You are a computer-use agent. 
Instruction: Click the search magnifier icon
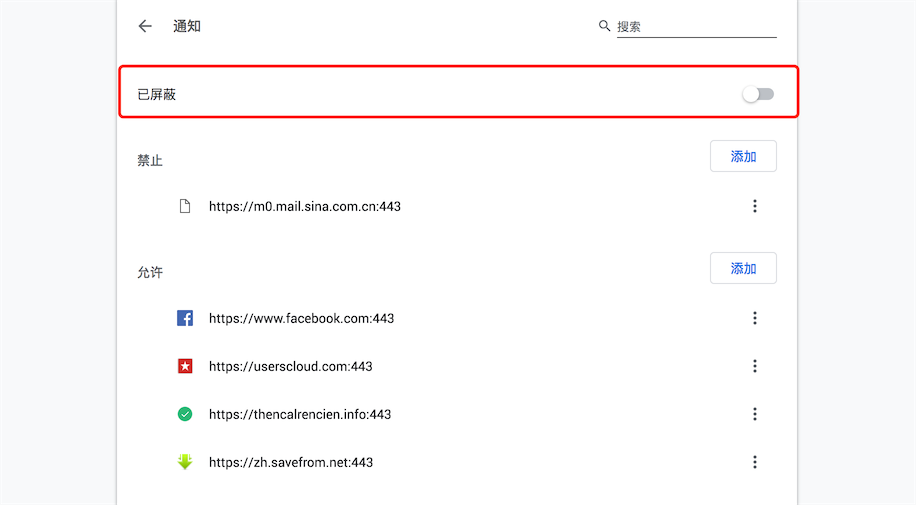click(x=604, y=26)
